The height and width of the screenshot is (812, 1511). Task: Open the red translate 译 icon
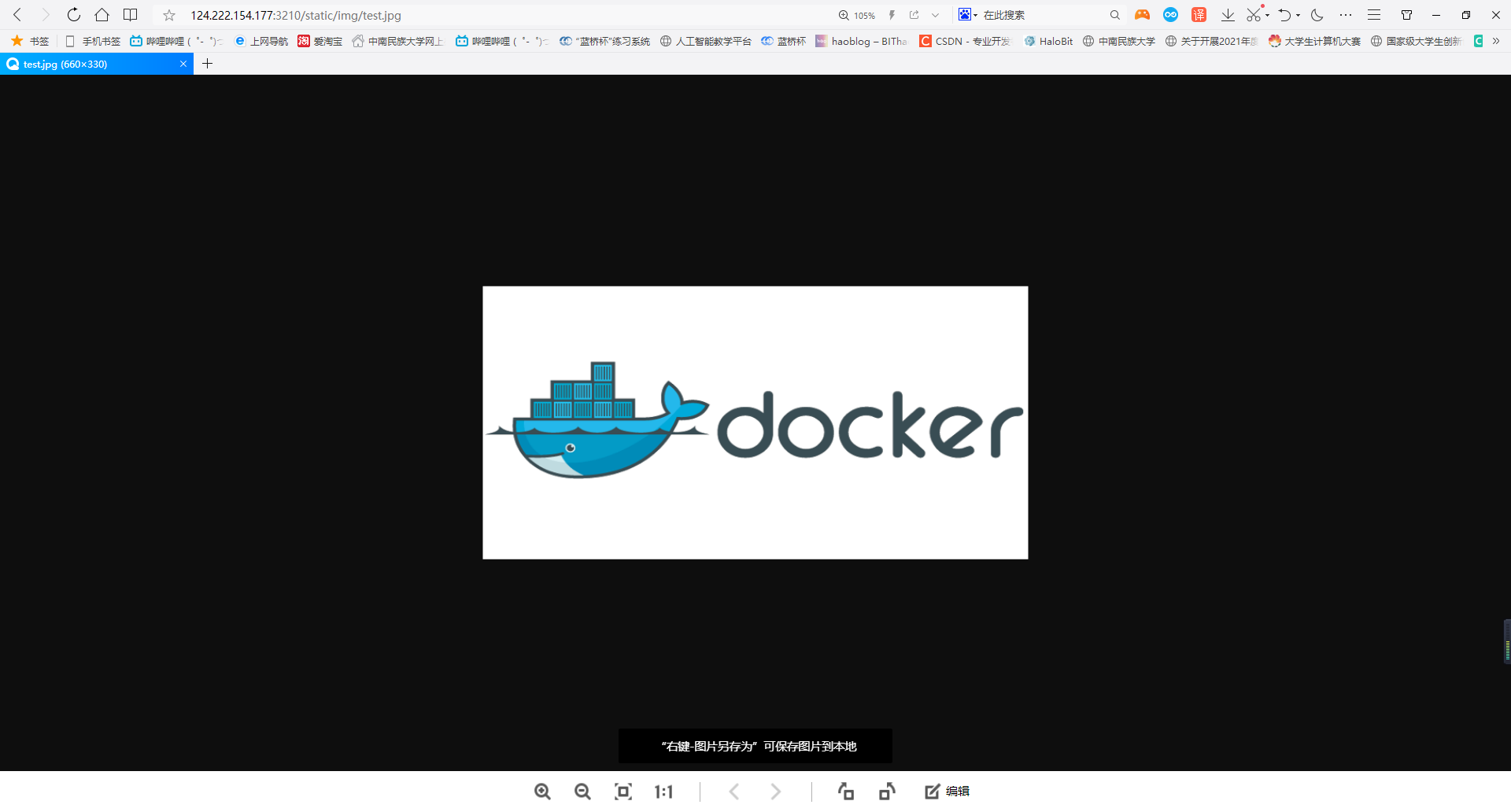tap(1199, 15)
